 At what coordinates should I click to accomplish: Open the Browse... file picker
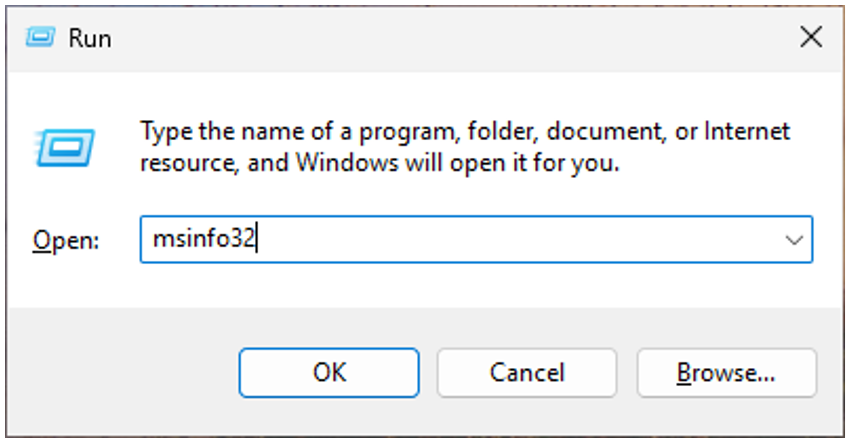tap(726, 373)
